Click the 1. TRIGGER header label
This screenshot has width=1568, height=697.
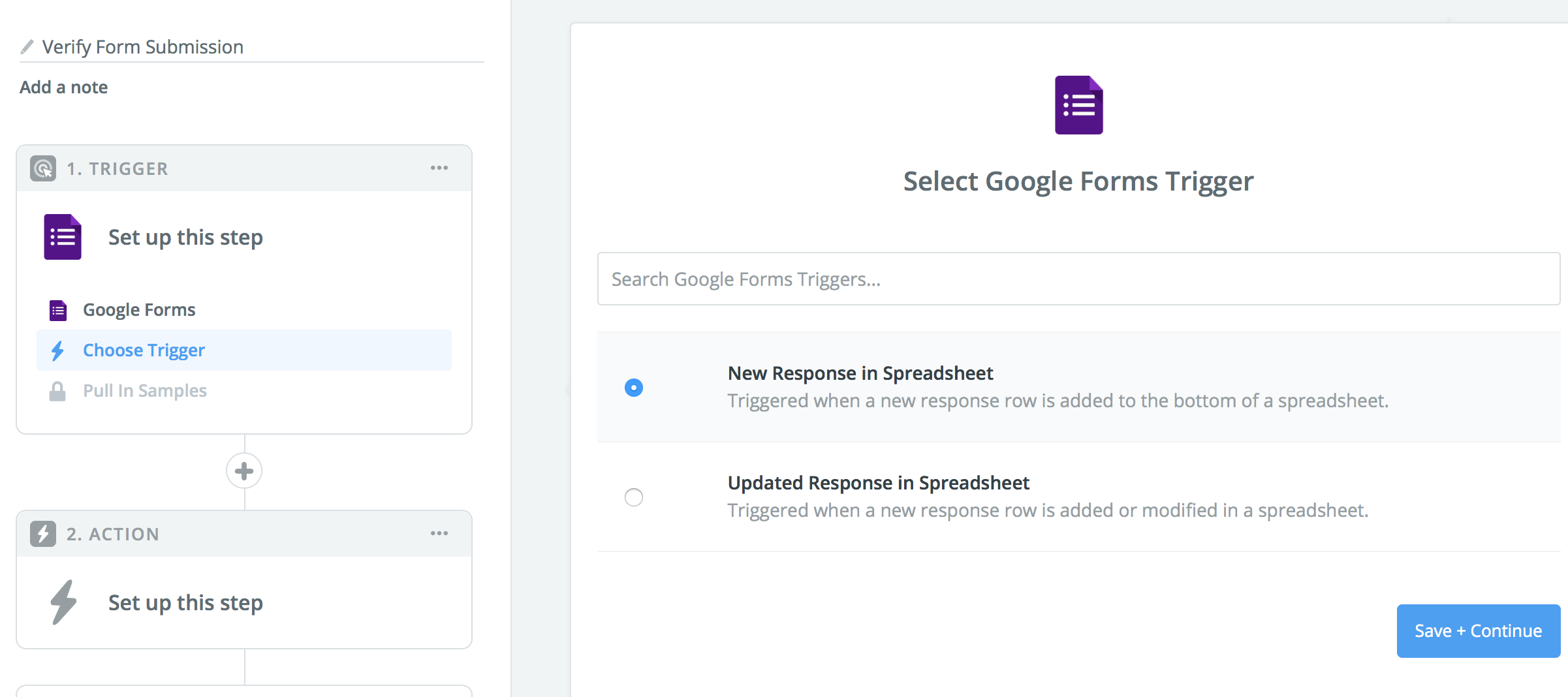pyautogui.click(x=118, y=169)
